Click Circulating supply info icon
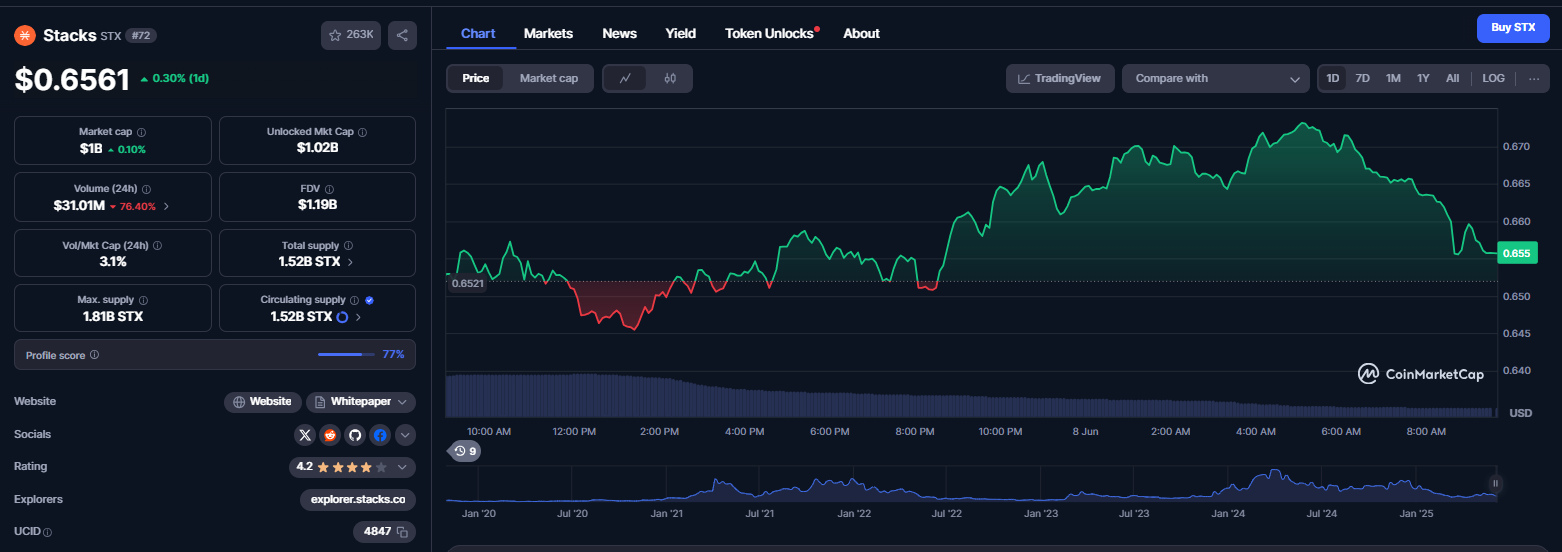The height and width of the screenshot is (552, 1562). [354, 300]
